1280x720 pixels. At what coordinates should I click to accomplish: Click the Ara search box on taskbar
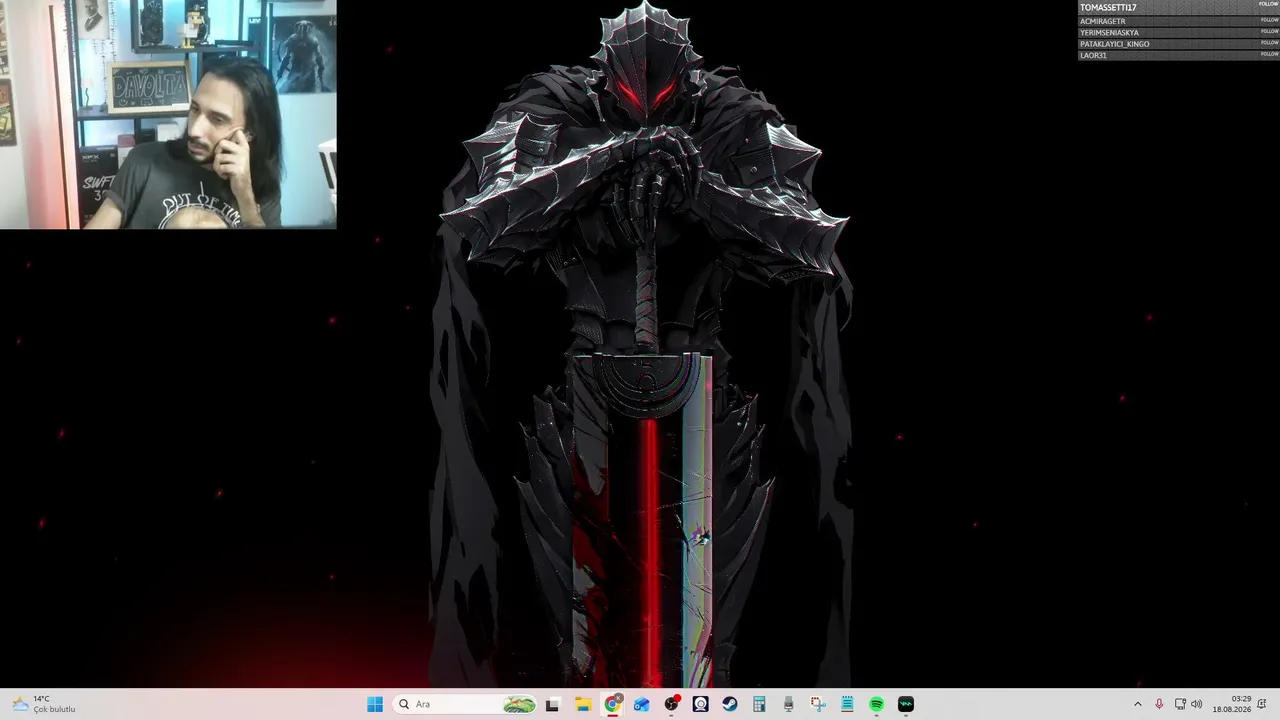[466, 704]
